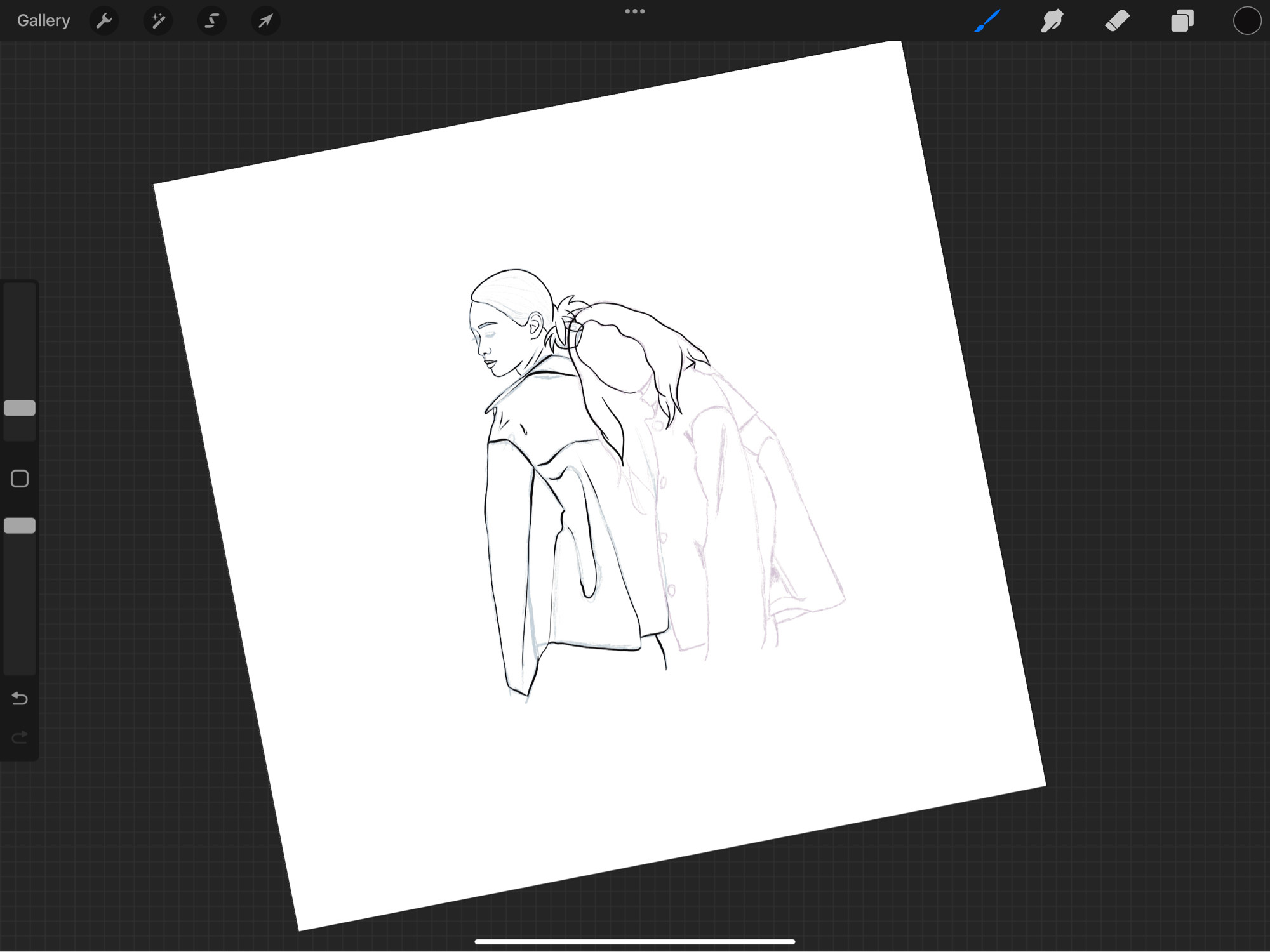The image size is (1270, 952).
Task: Redo the last undone stroke
Action: 20,737
